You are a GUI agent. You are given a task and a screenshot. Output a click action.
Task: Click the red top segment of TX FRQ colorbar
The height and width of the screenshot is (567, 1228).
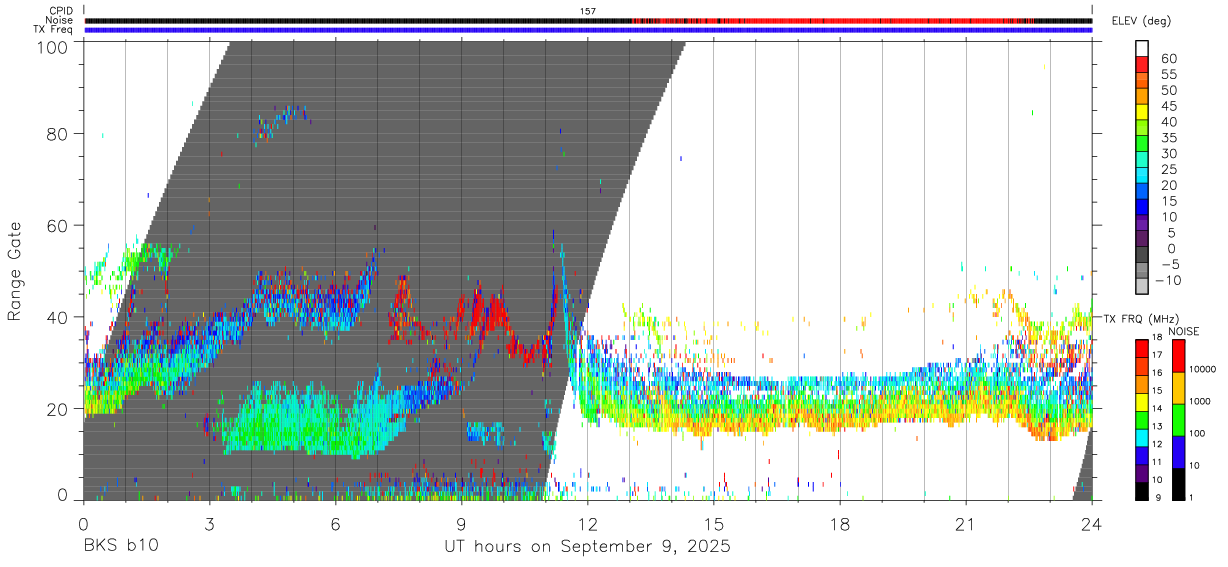(x=1142, y=348)
